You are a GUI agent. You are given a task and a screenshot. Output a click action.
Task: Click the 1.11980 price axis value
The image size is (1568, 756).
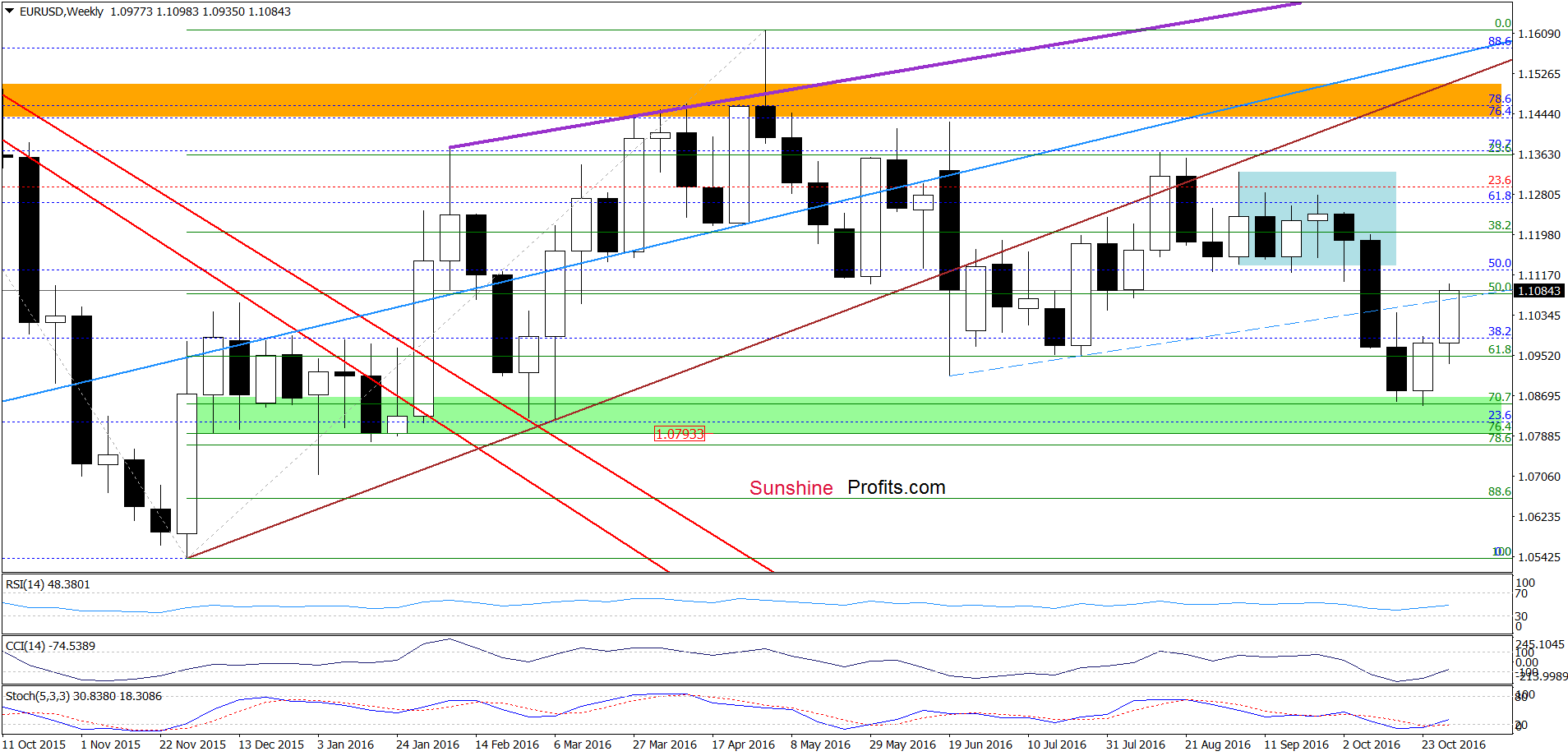1538,235
